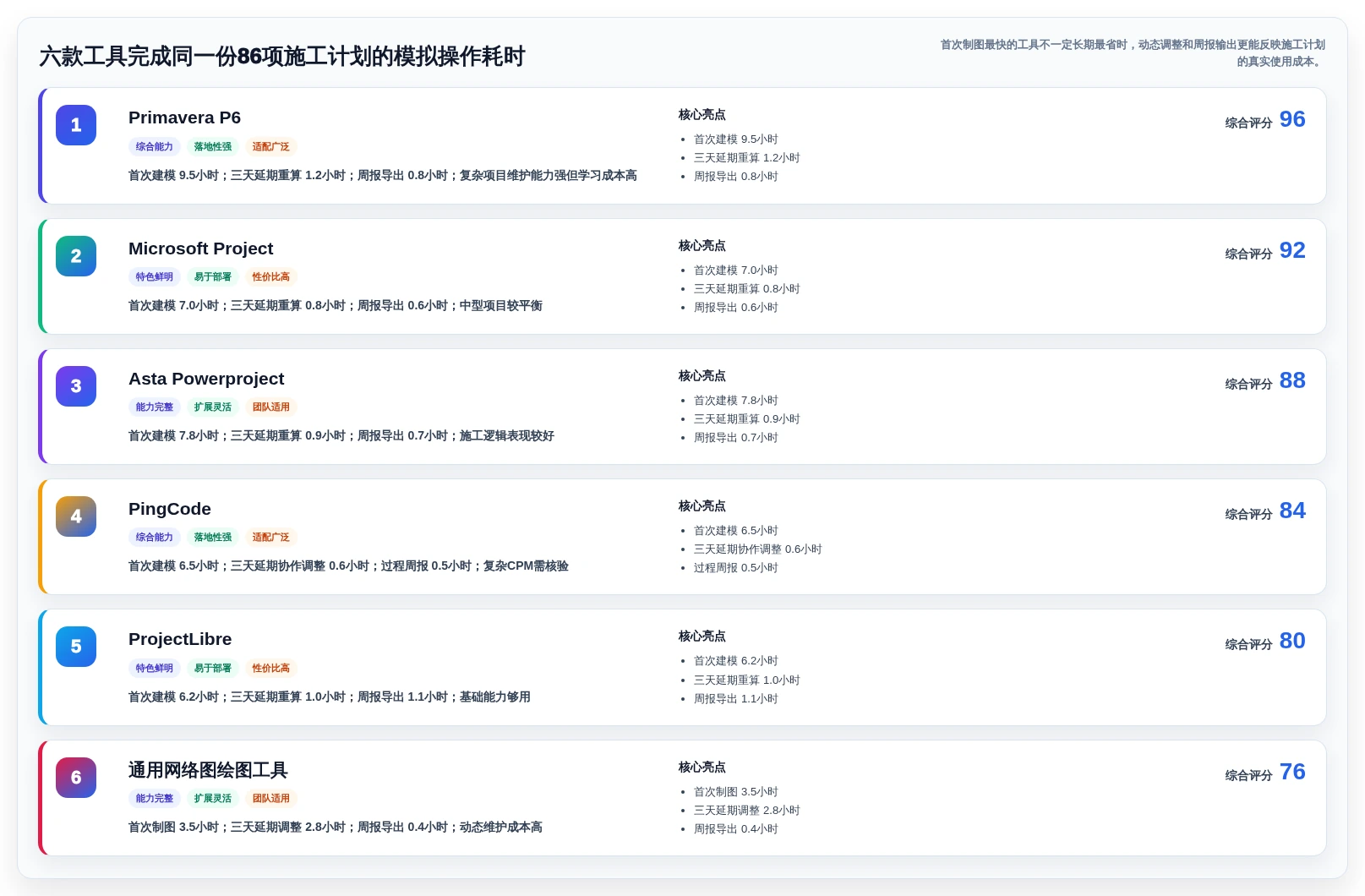Click the 通用网络图绘图工具 summary ending 动态维护成本高
The height and width of the screenshot is (896, 1365).
pos(336,828)
